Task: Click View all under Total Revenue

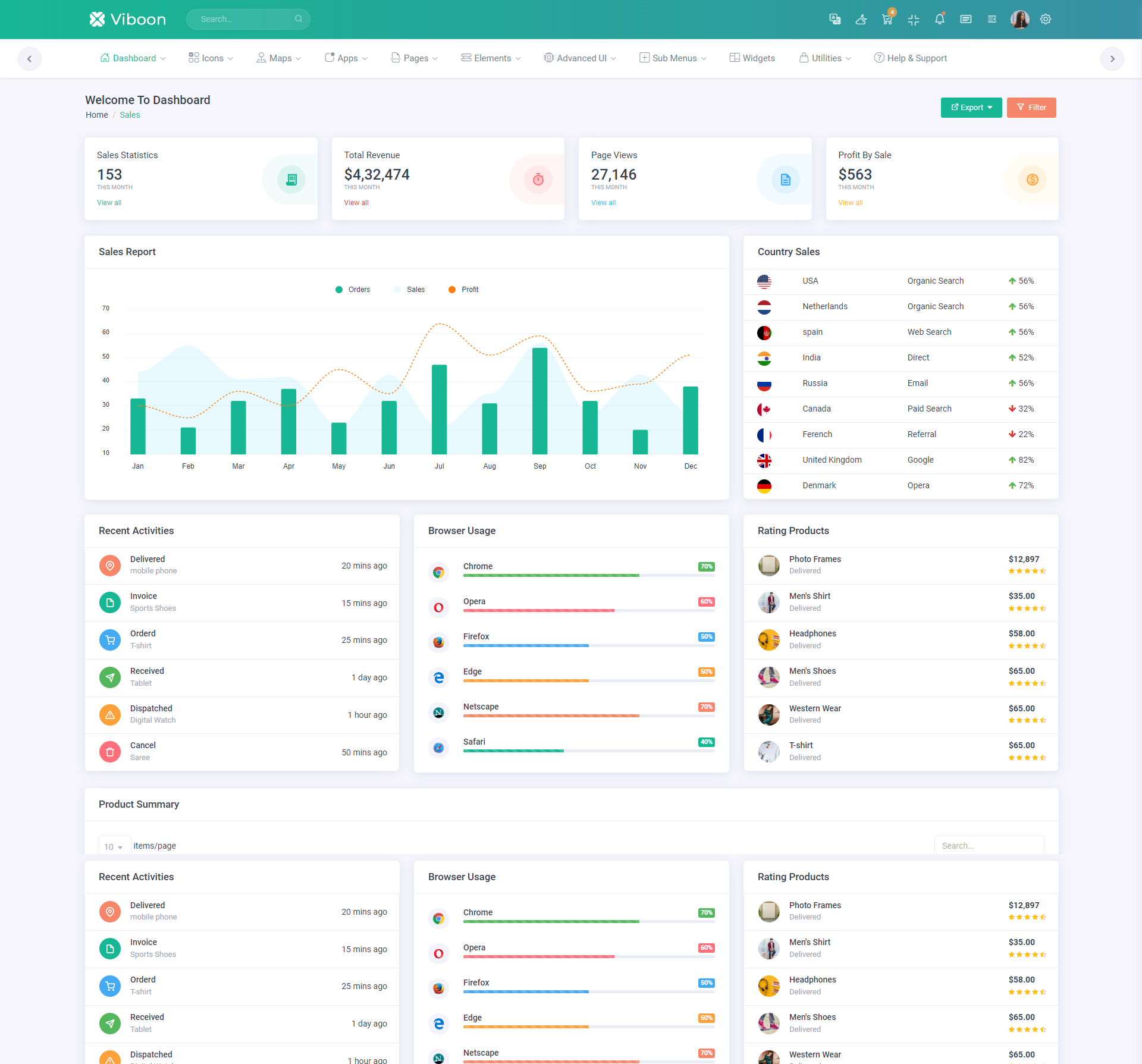Action: pyautogui.click(x=356, y=203)
